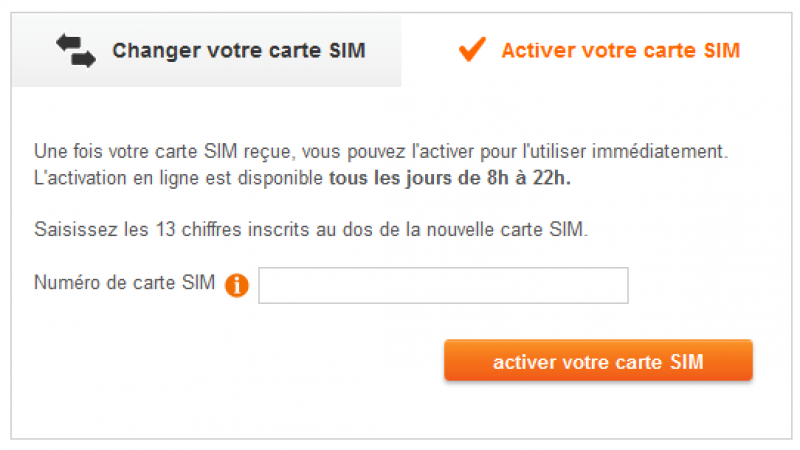The height and width of the screenshot is (450, 800).
Task: Click the swap arrows icon
Action: pos(76,50)
